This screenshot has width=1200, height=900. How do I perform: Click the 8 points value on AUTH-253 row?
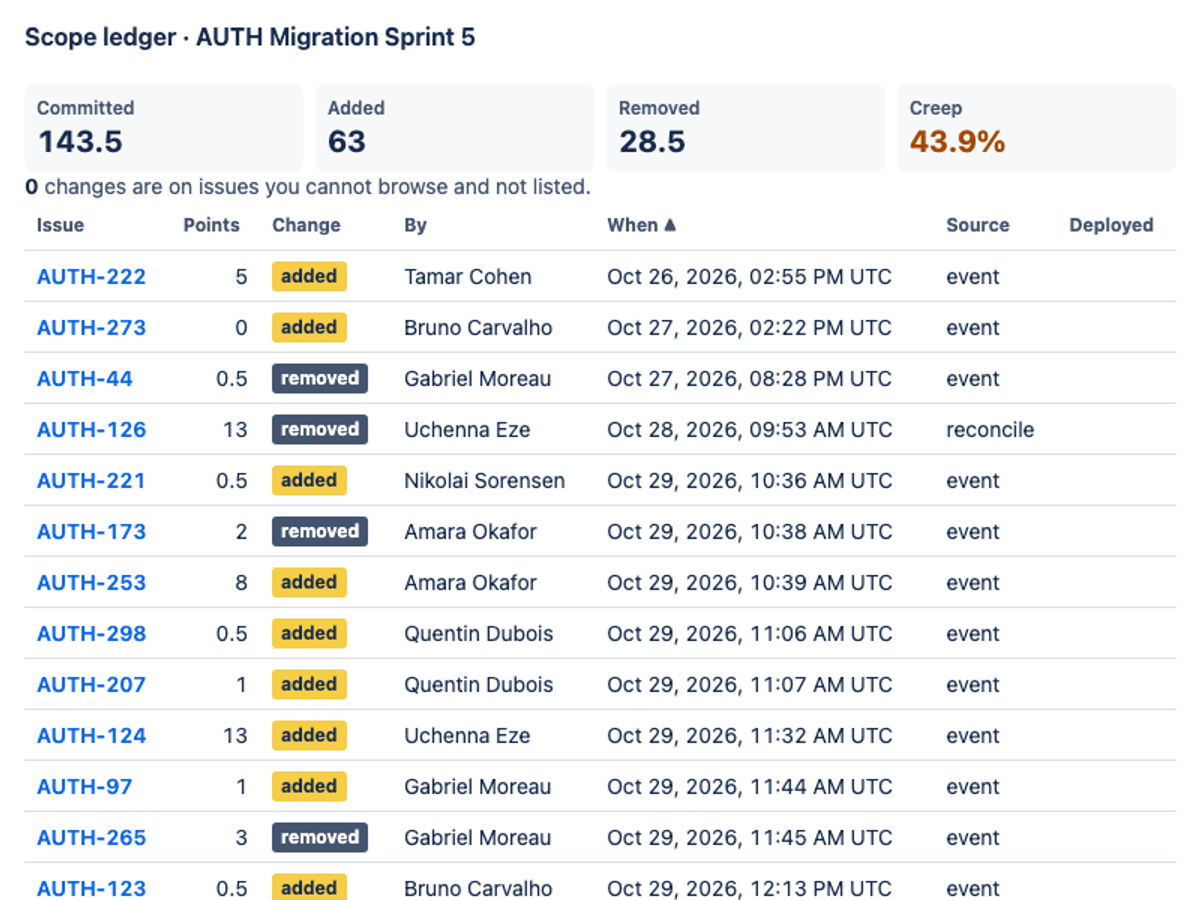(x=241, y=583)
